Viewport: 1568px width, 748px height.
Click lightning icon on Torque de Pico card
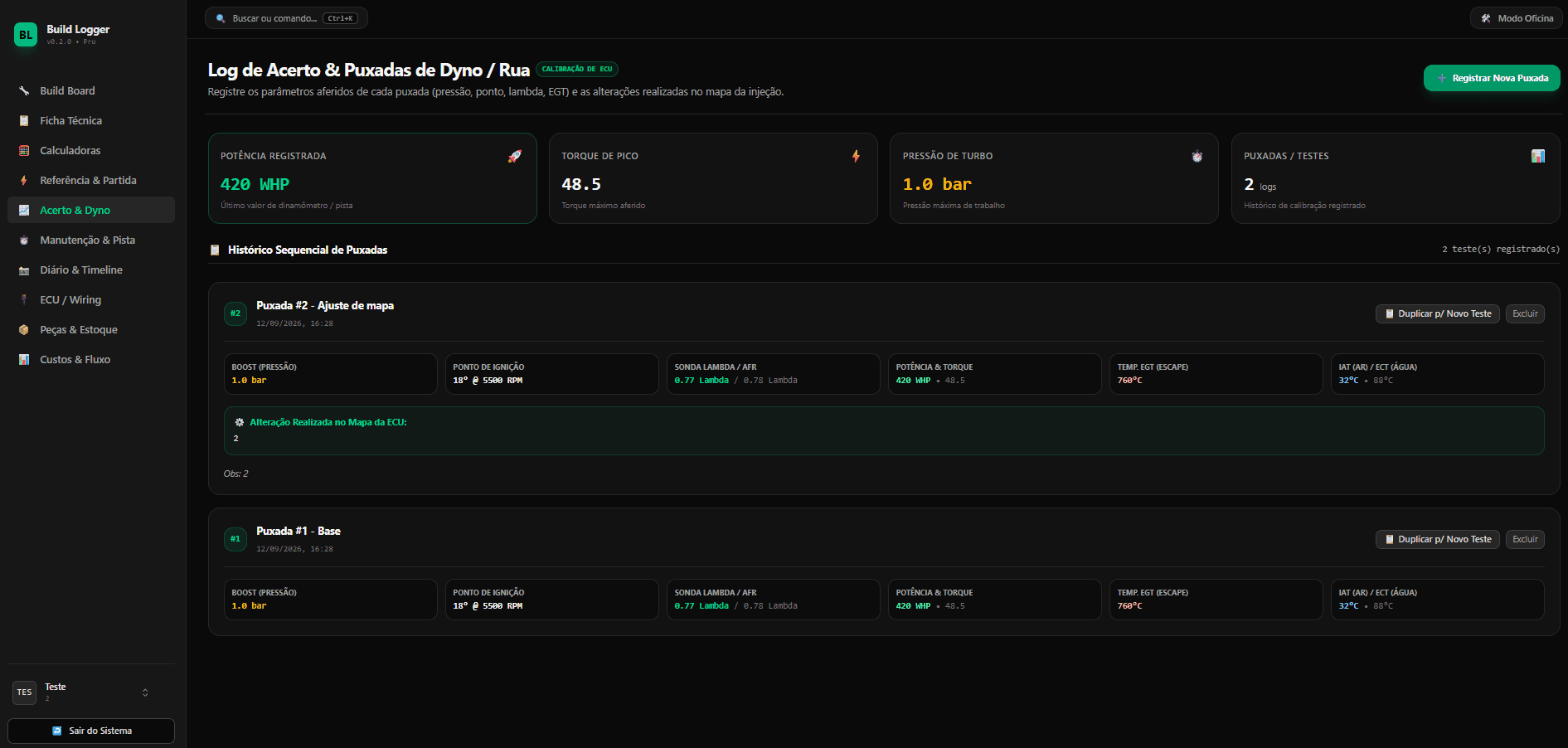[856, 156]
